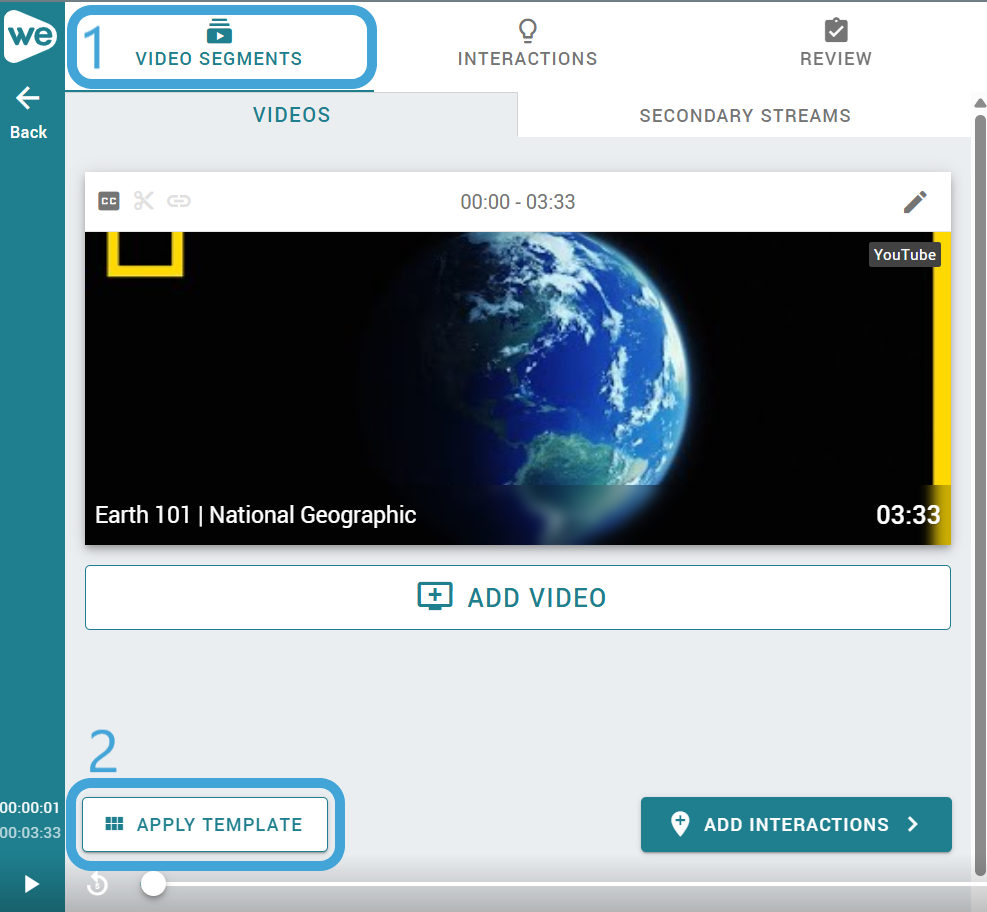Image resolution: width=987 pixels, height=912 pixels.
Task: Open the Review step tab
Action: click(x=836, y=44)
